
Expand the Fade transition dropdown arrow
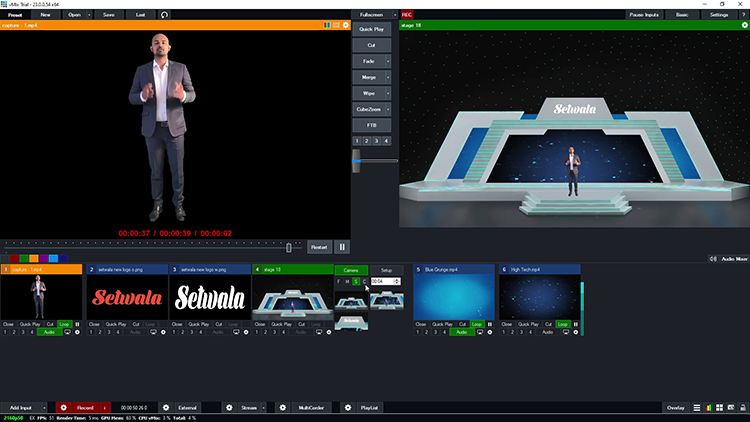(x=388, y=62)
